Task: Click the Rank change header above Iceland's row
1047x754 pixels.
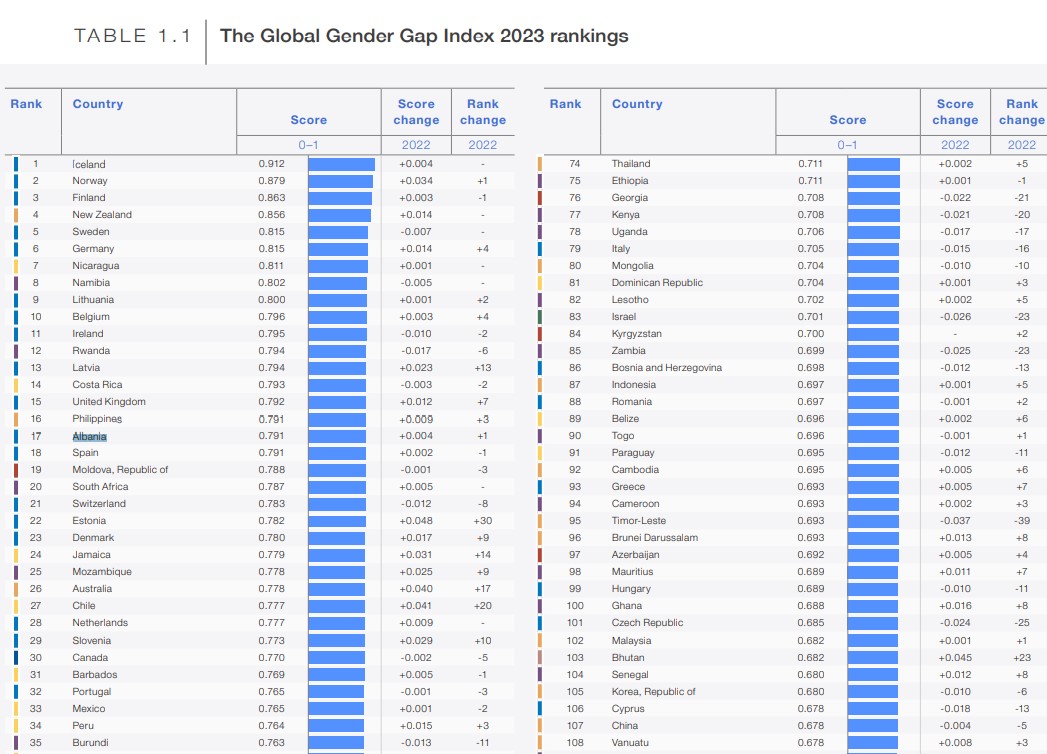Action: click(x=482, y=112)
